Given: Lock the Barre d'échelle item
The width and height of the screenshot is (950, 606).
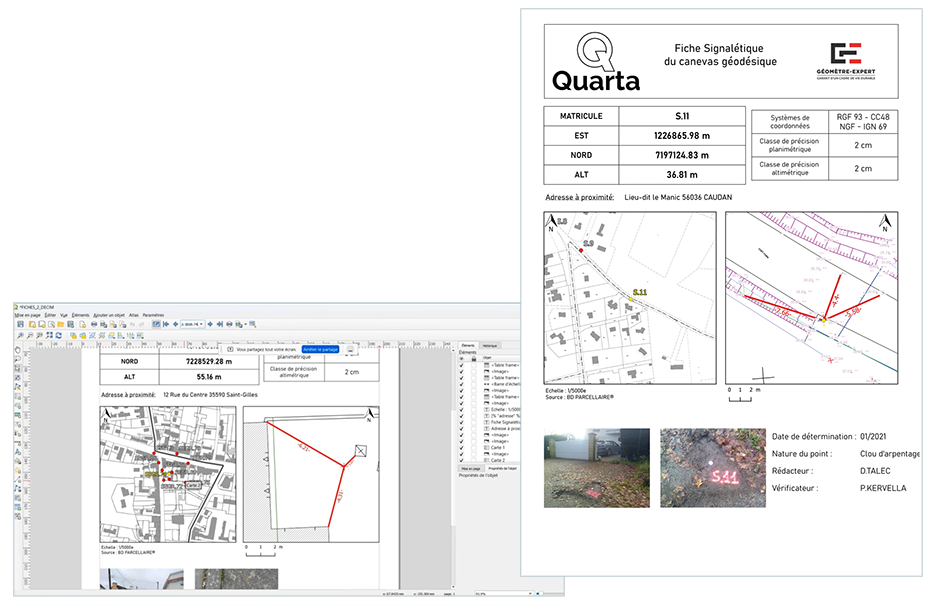Looking at the screenshot, I should (x=474, y=384).
